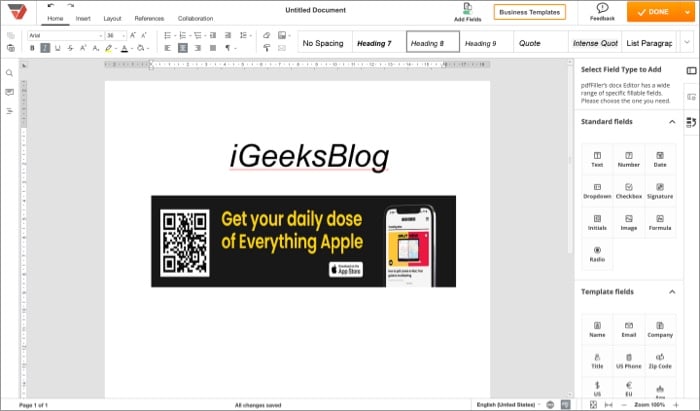Click the Decrease indent icon

213,35
